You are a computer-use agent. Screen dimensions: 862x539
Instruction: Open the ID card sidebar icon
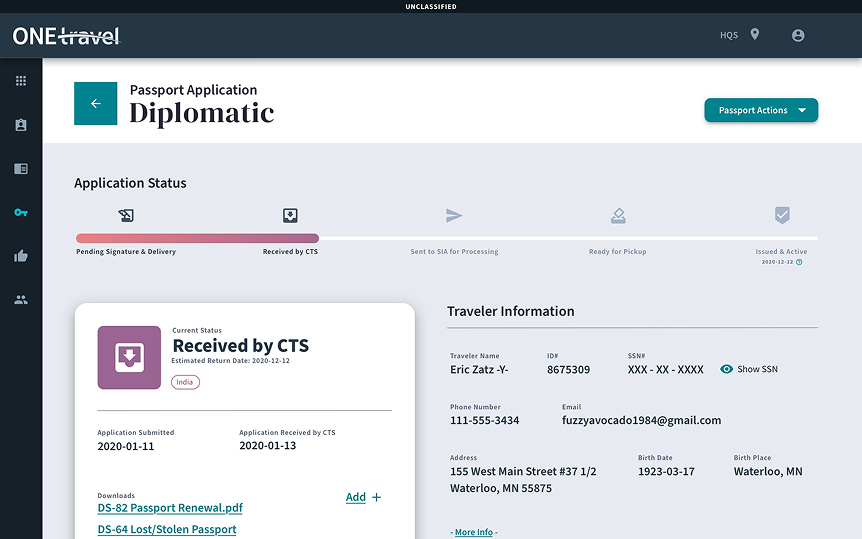point(21,169)
